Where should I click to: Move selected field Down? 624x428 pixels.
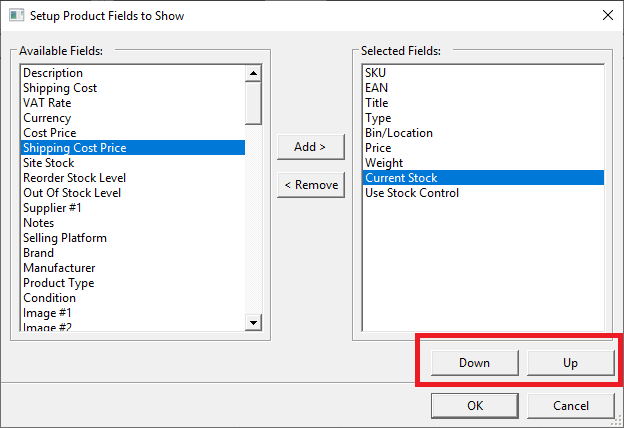474,363
